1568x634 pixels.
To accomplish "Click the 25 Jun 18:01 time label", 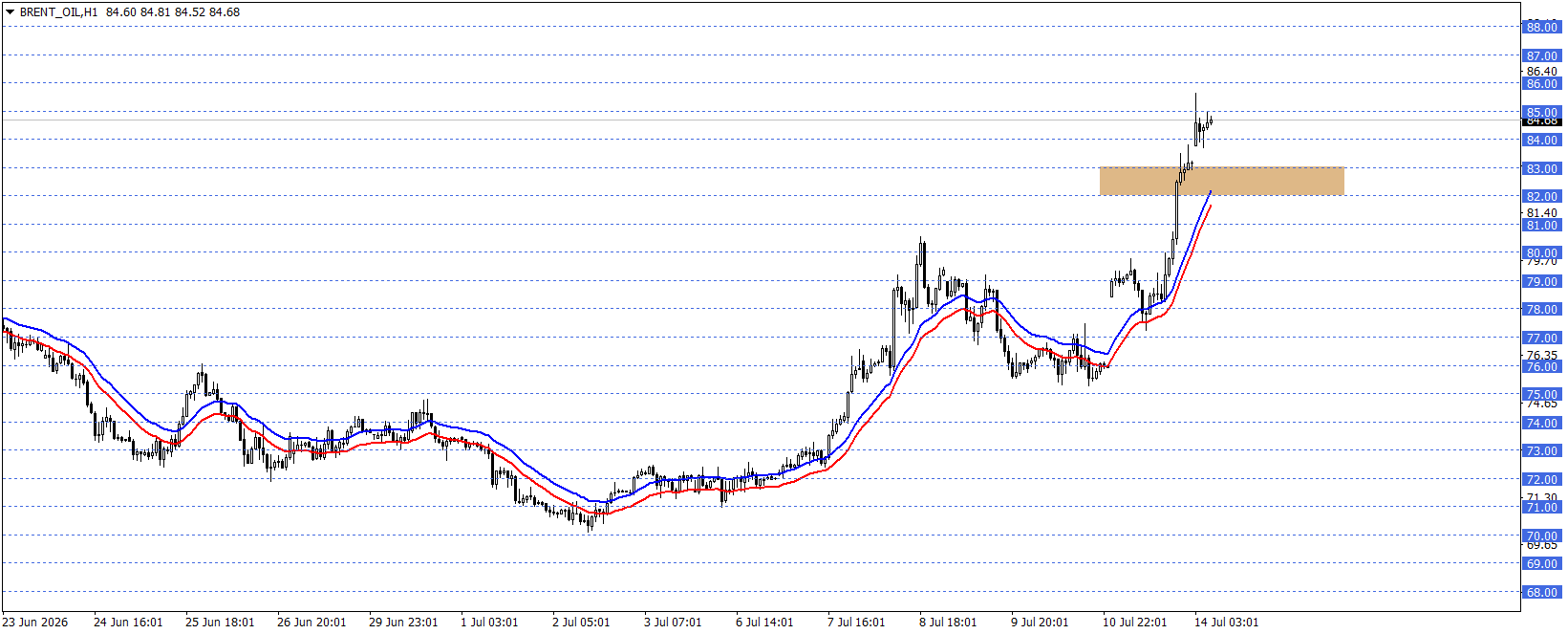I will pyautogui.click(x=220, y=623).
